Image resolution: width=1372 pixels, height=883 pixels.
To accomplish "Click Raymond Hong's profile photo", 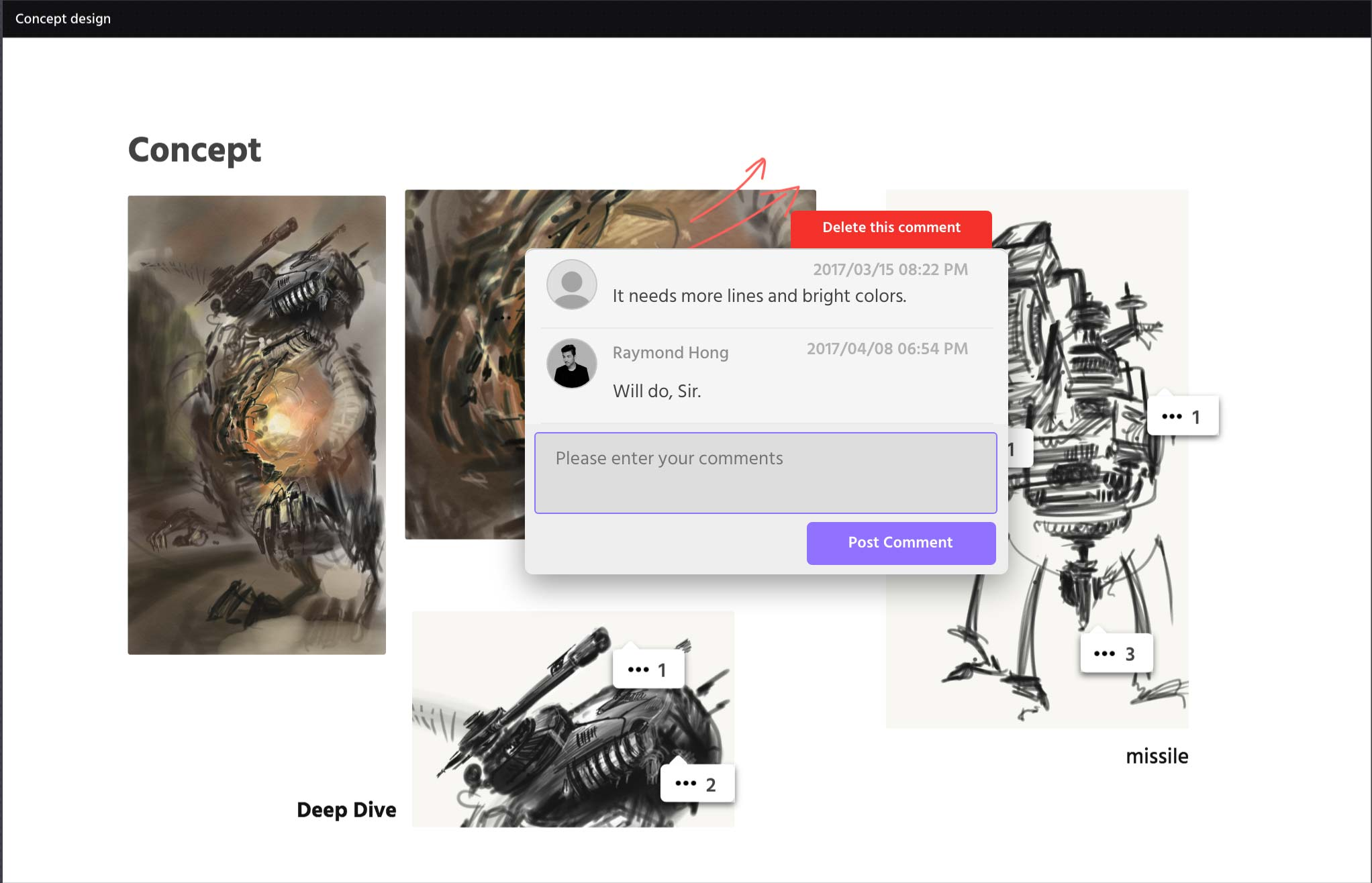I will 572,363.
